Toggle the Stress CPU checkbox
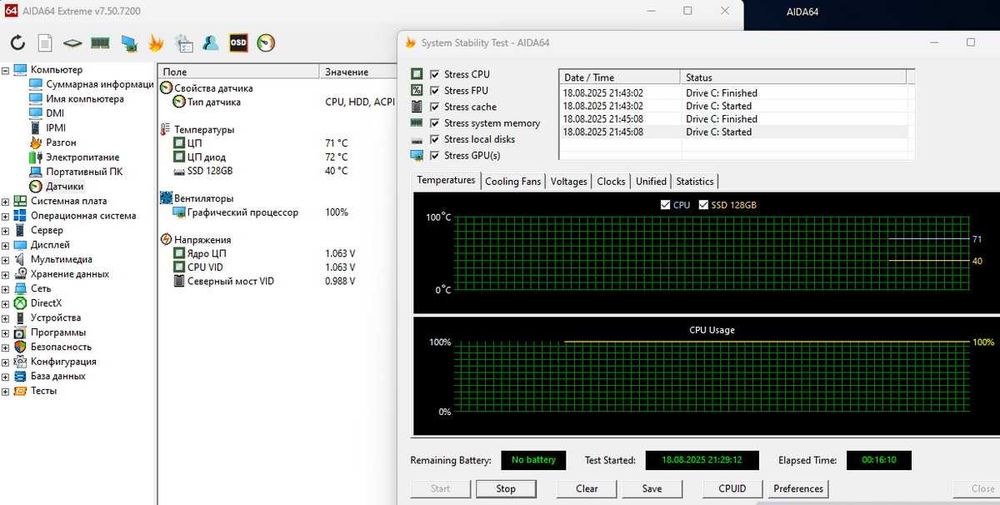 (x=435, y=74)
